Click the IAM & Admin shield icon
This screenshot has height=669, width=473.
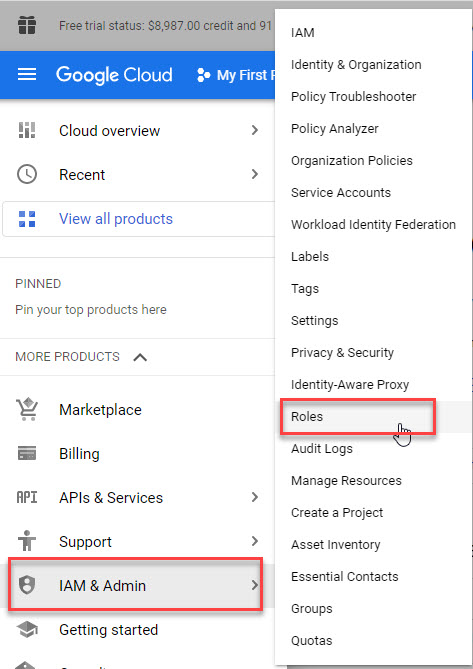(27, 585)
